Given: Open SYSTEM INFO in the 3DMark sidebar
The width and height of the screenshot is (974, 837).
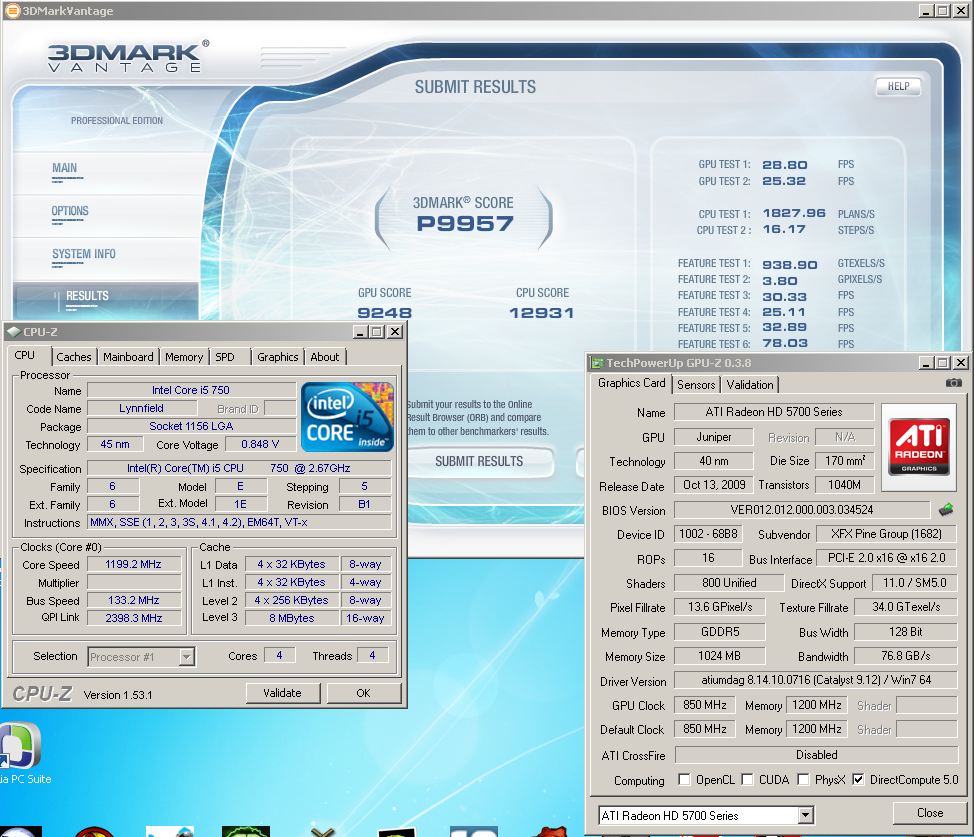Looking at the screenshot, I should point(83,254).
